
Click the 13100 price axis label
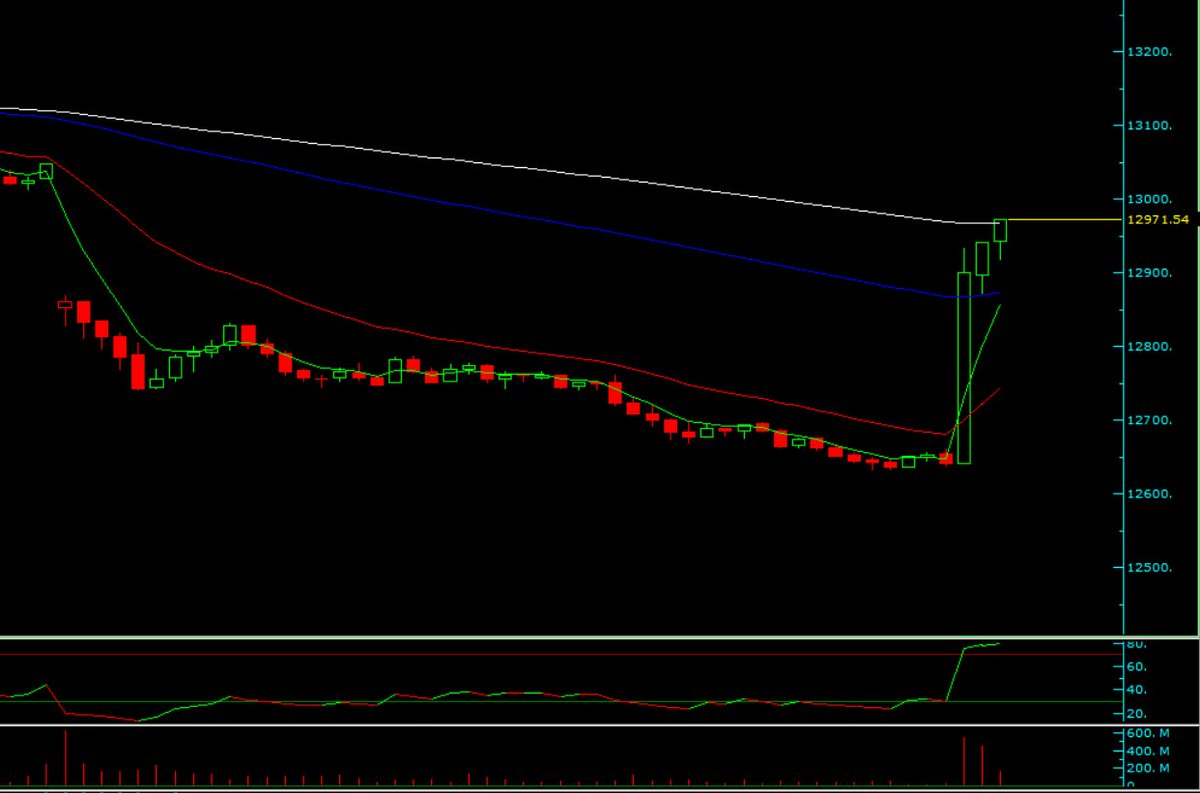(1152, 125)
